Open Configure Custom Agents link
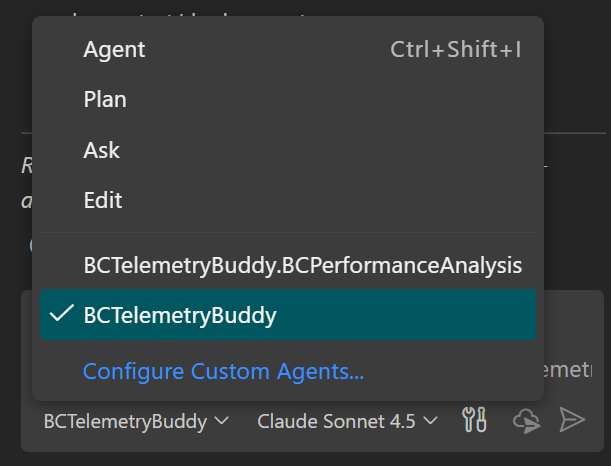The image size is (611, 466). click(223, 372)
